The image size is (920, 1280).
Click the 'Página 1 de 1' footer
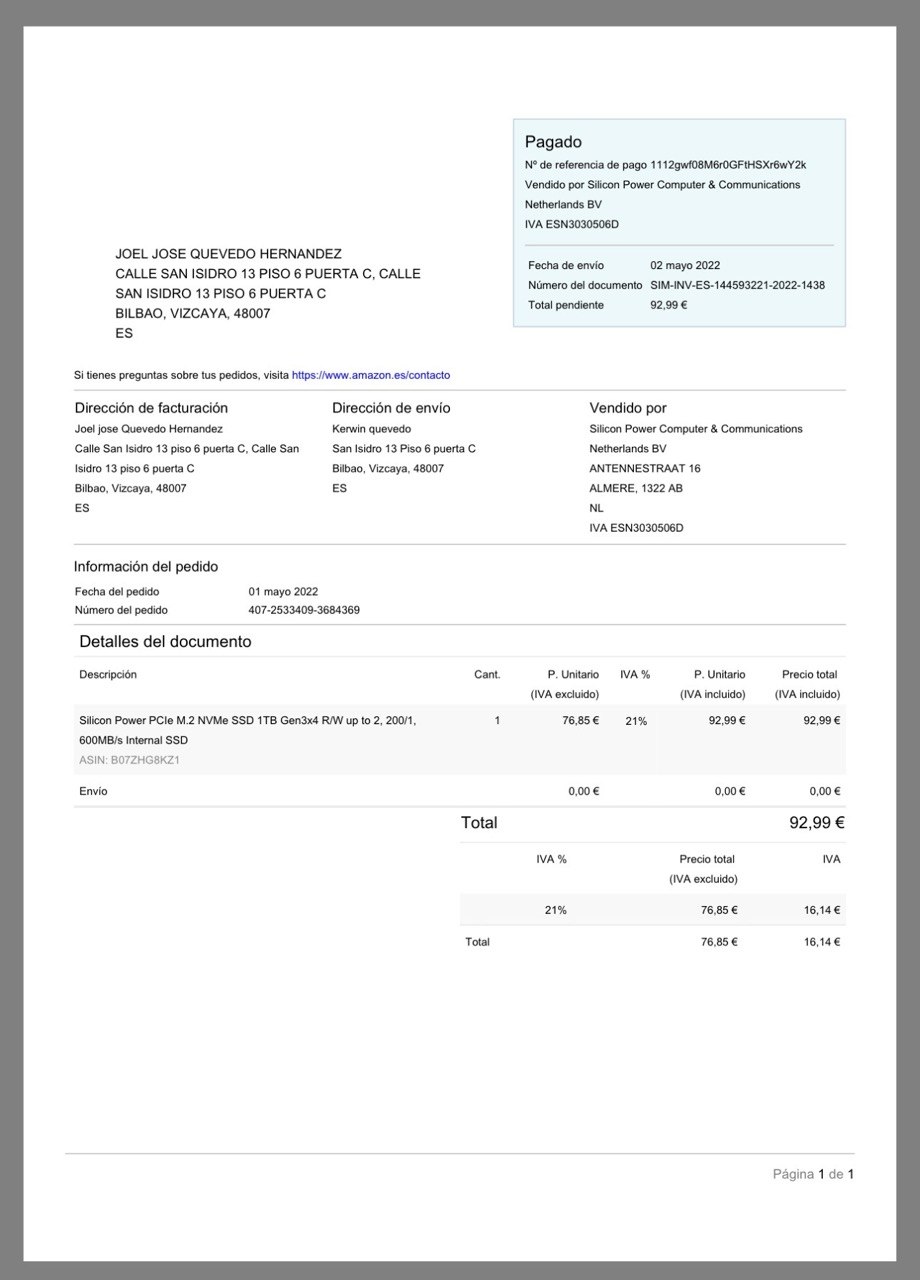pos(813,1174)
